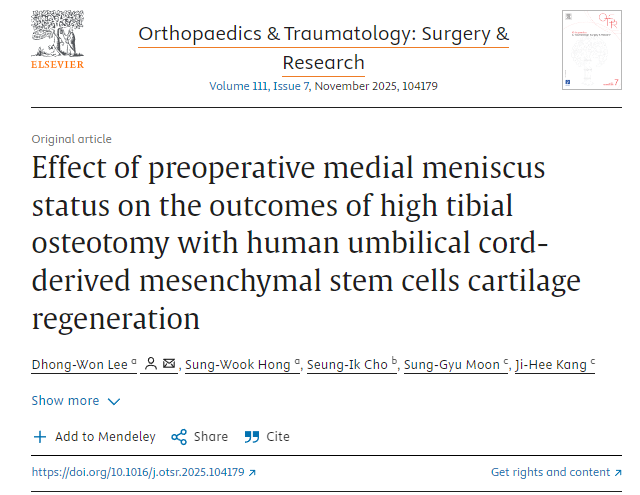Click the arrow after Get rights and content
The width and height of the screenshot is (640, 495).
point(618,473)
